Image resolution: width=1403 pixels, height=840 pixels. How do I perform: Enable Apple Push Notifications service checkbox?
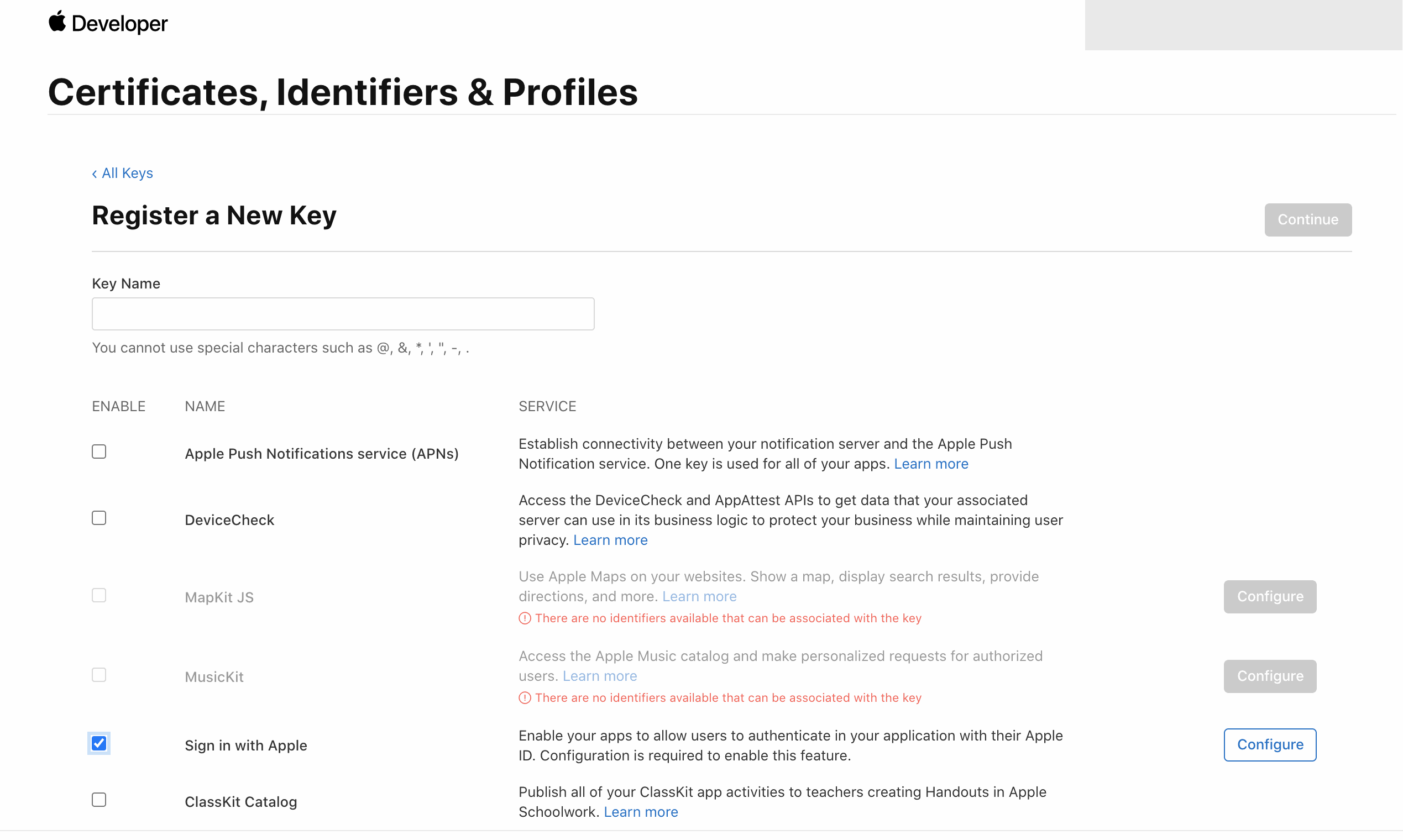point(99,452)
